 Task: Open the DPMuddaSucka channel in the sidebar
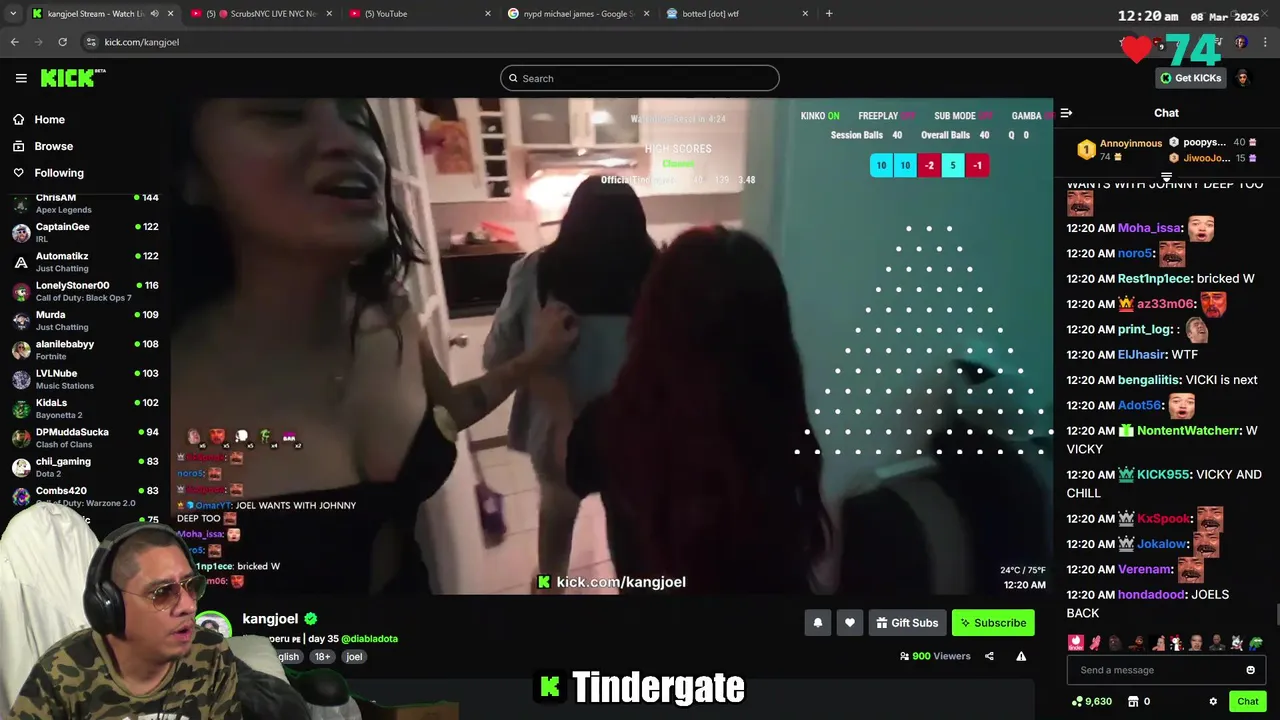coord(85,437)
